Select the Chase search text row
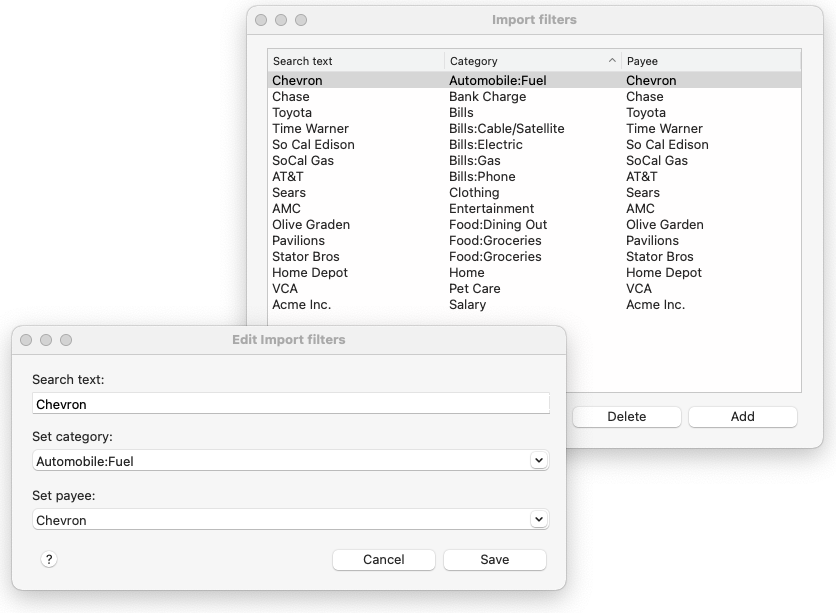Screen dimensions: 836x613 pyautogui.click(x=291, y=96)
